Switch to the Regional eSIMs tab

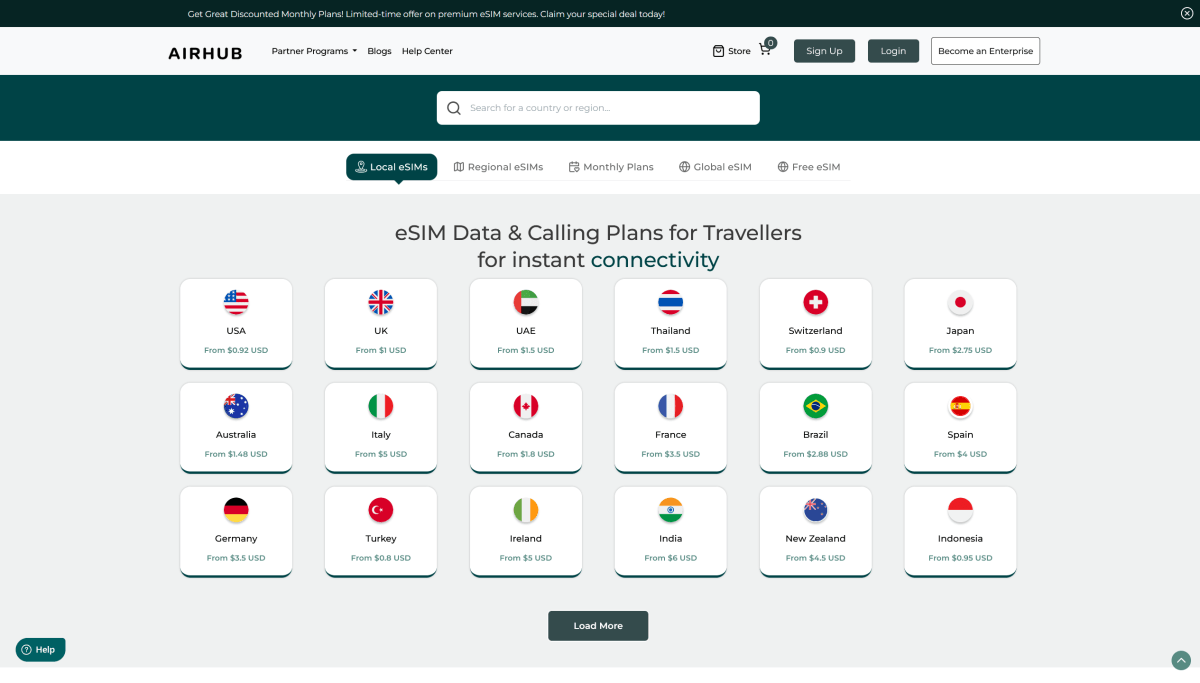point(498,167)
